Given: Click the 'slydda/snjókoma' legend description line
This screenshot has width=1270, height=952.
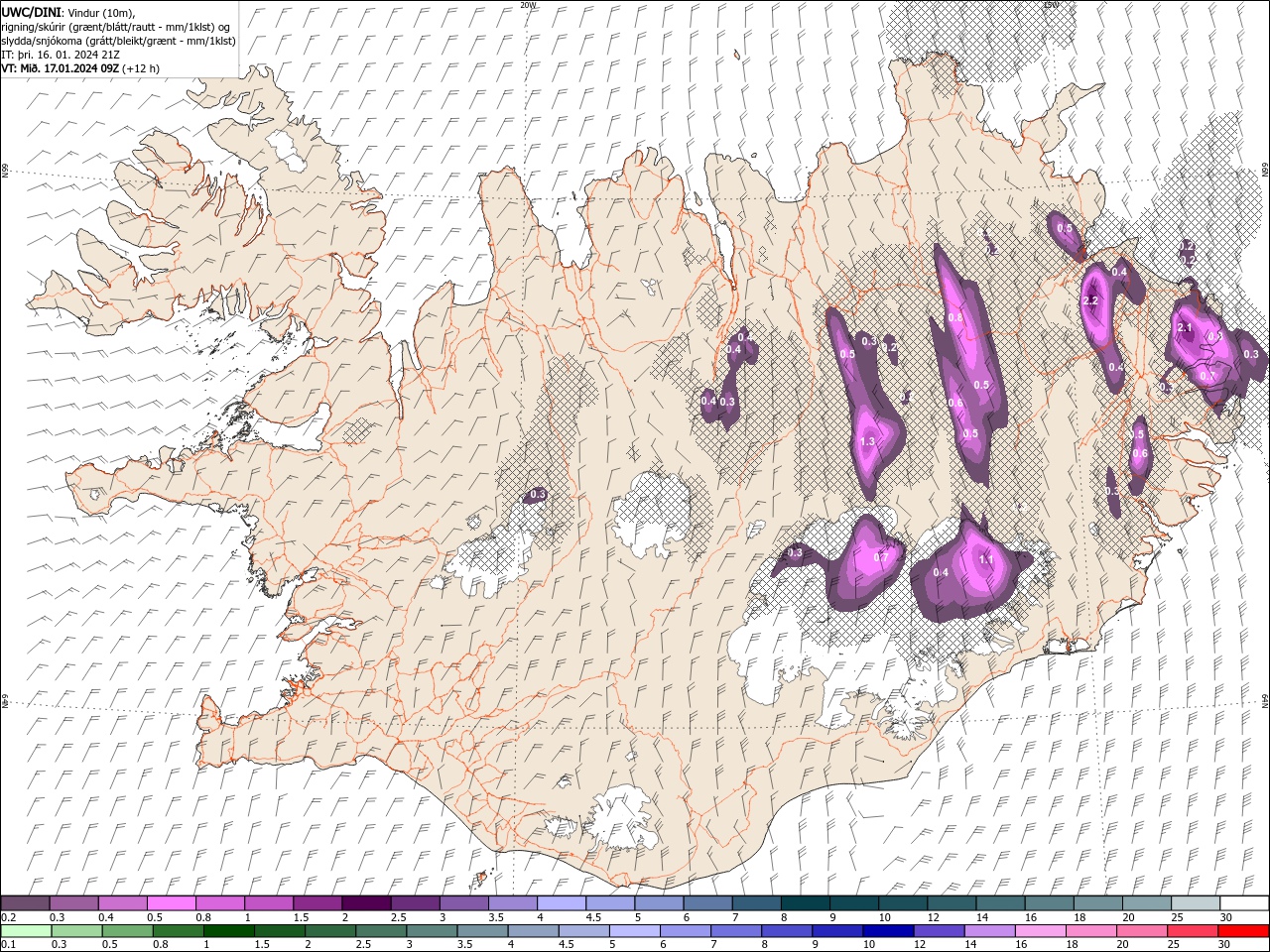Looking at the screenshot, I should 118,41.
